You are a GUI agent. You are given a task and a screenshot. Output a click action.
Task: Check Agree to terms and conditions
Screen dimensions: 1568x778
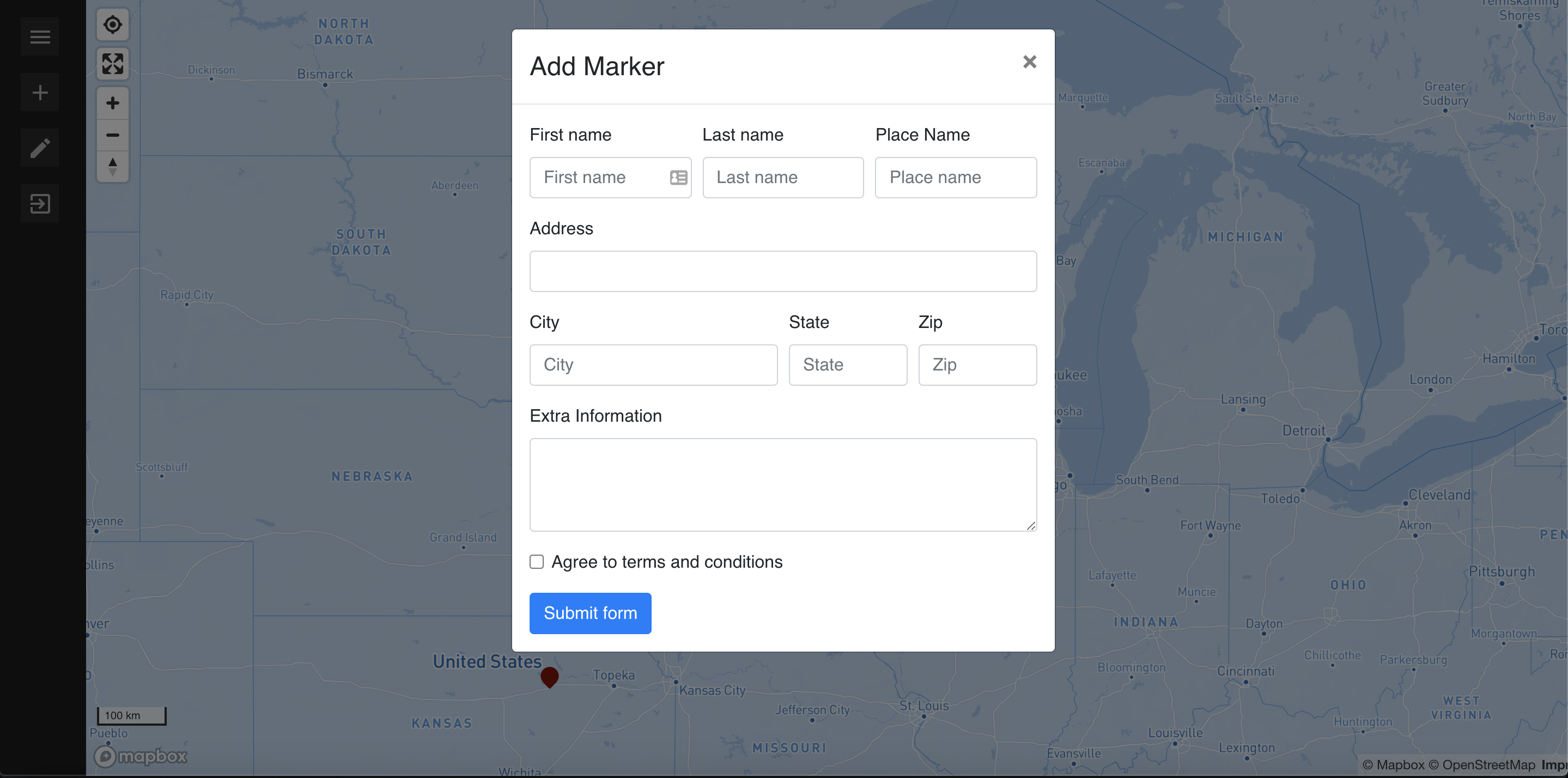tap(536, 561)
